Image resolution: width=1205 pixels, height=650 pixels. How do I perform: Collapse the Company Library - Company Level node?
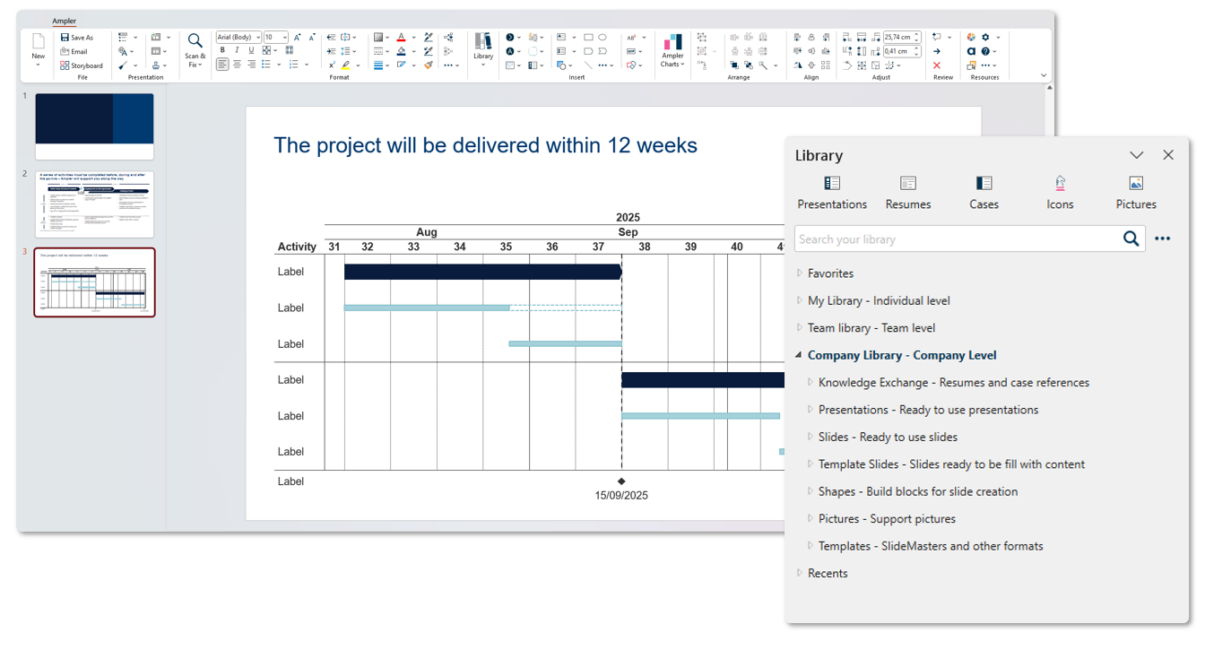pyautogui.click(x=799, y=355)
